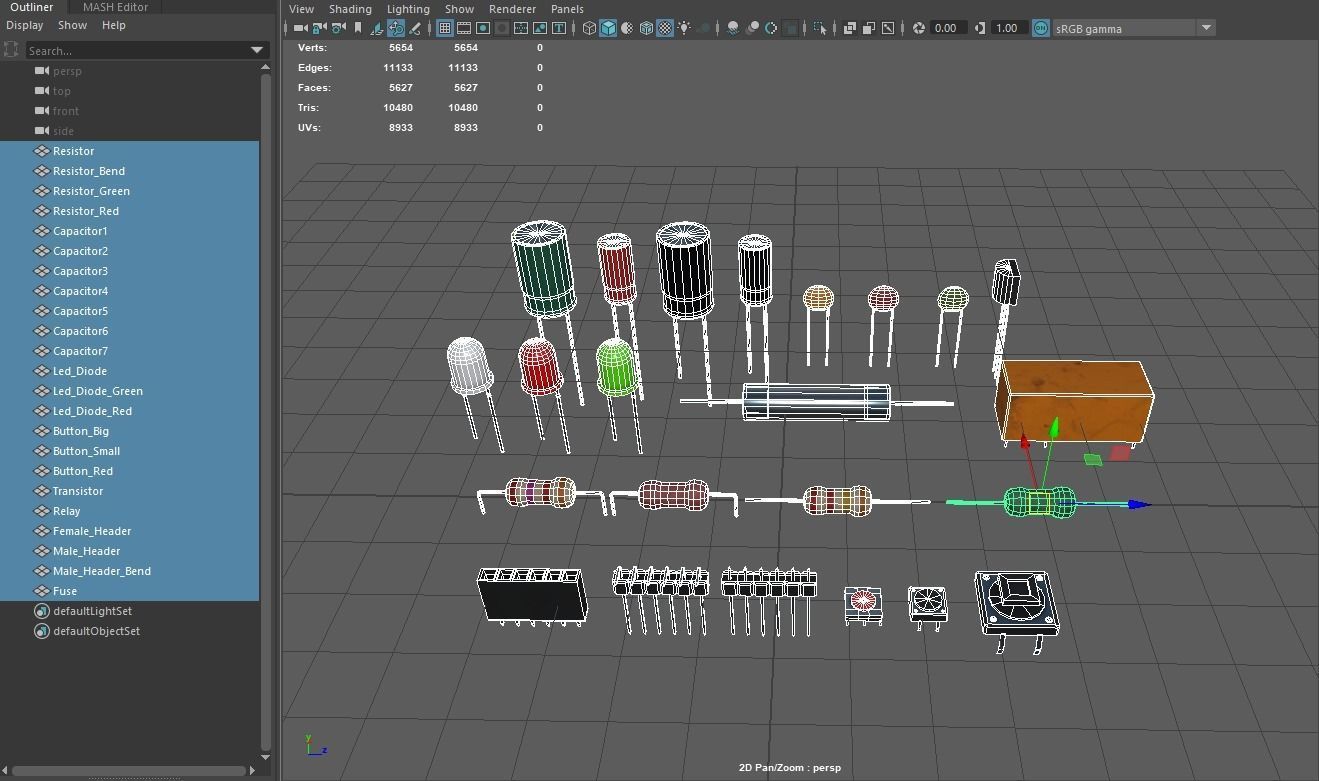Click the Safe Action icon
Image resolution: width=1319 pixels, height=781 pixels.
click(540, 28)
